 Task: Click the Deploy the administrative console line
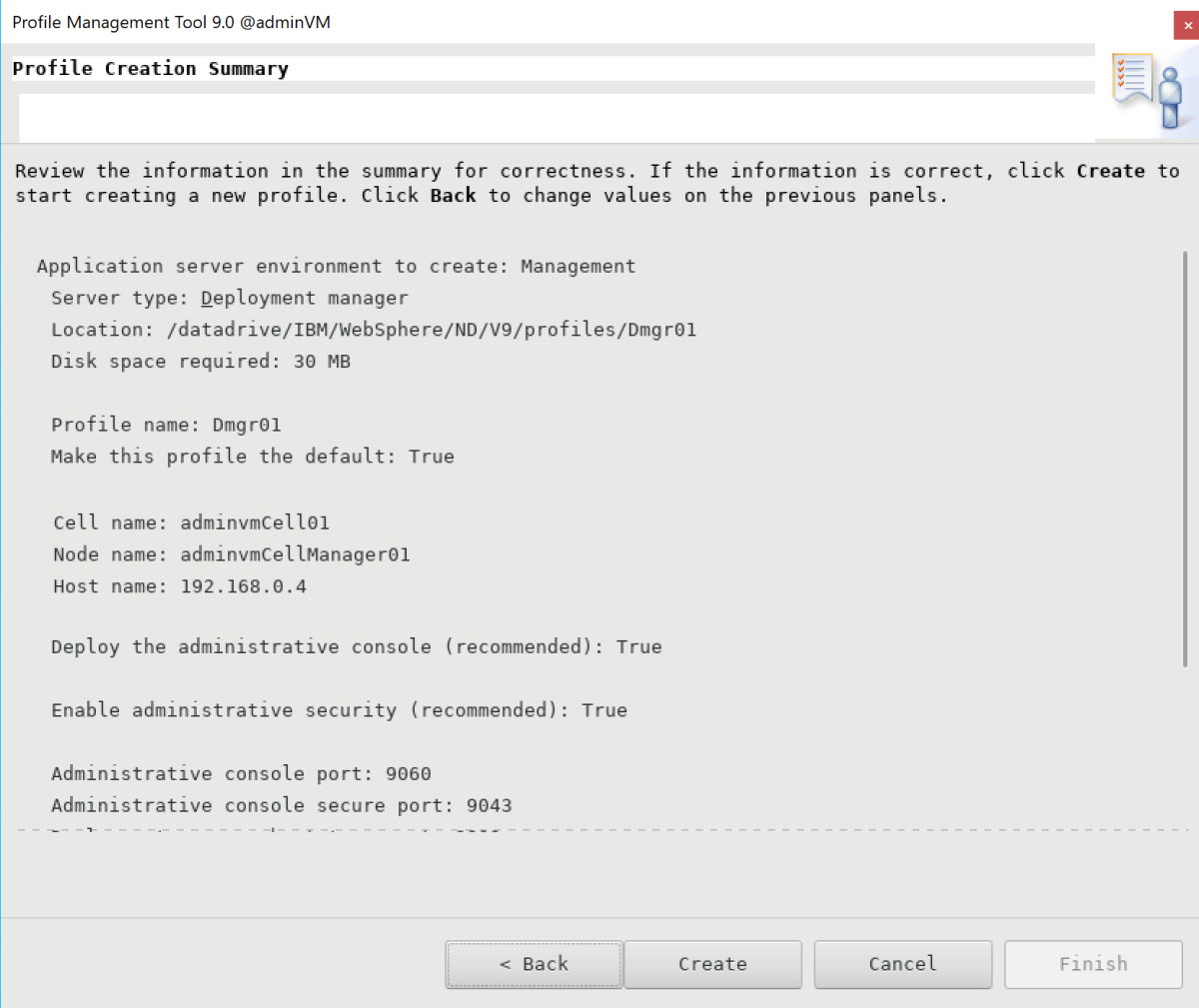point(357,646)
